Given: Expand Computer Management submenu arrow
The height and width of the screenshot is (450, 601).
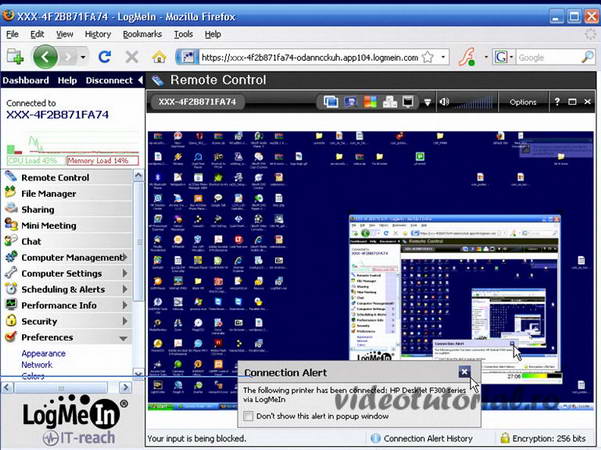Looking at the screenshot, I should [125, 257].
